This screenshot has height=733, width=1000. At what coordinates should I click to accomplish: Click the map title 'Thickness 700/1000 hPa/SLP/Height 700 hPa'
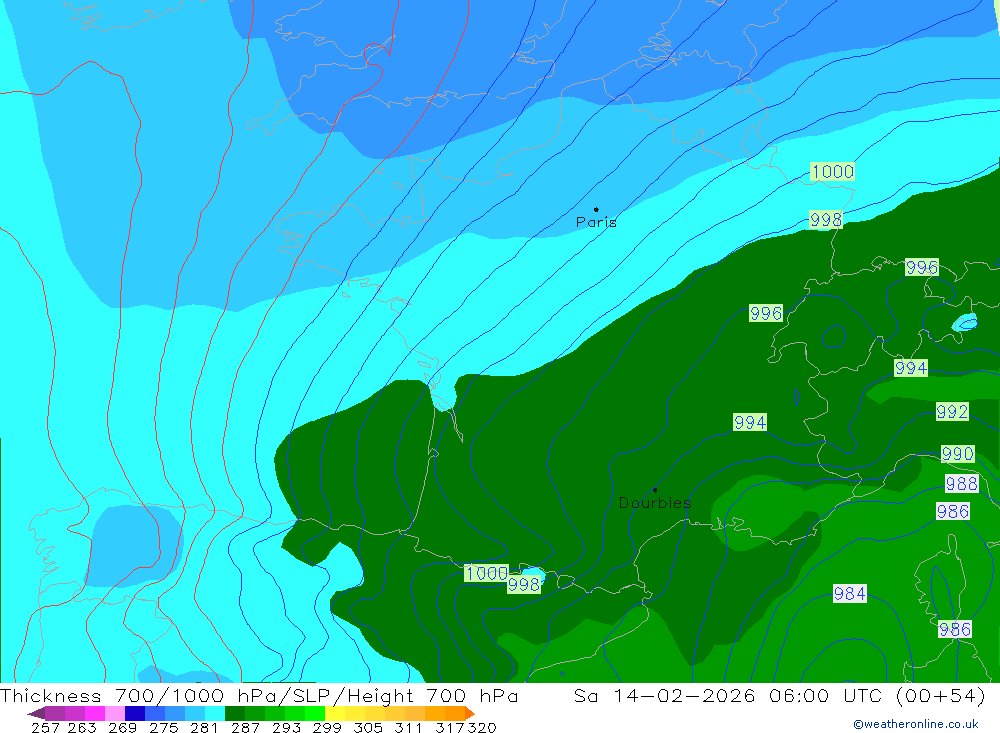pyautogui.click(x=259, y=695)
